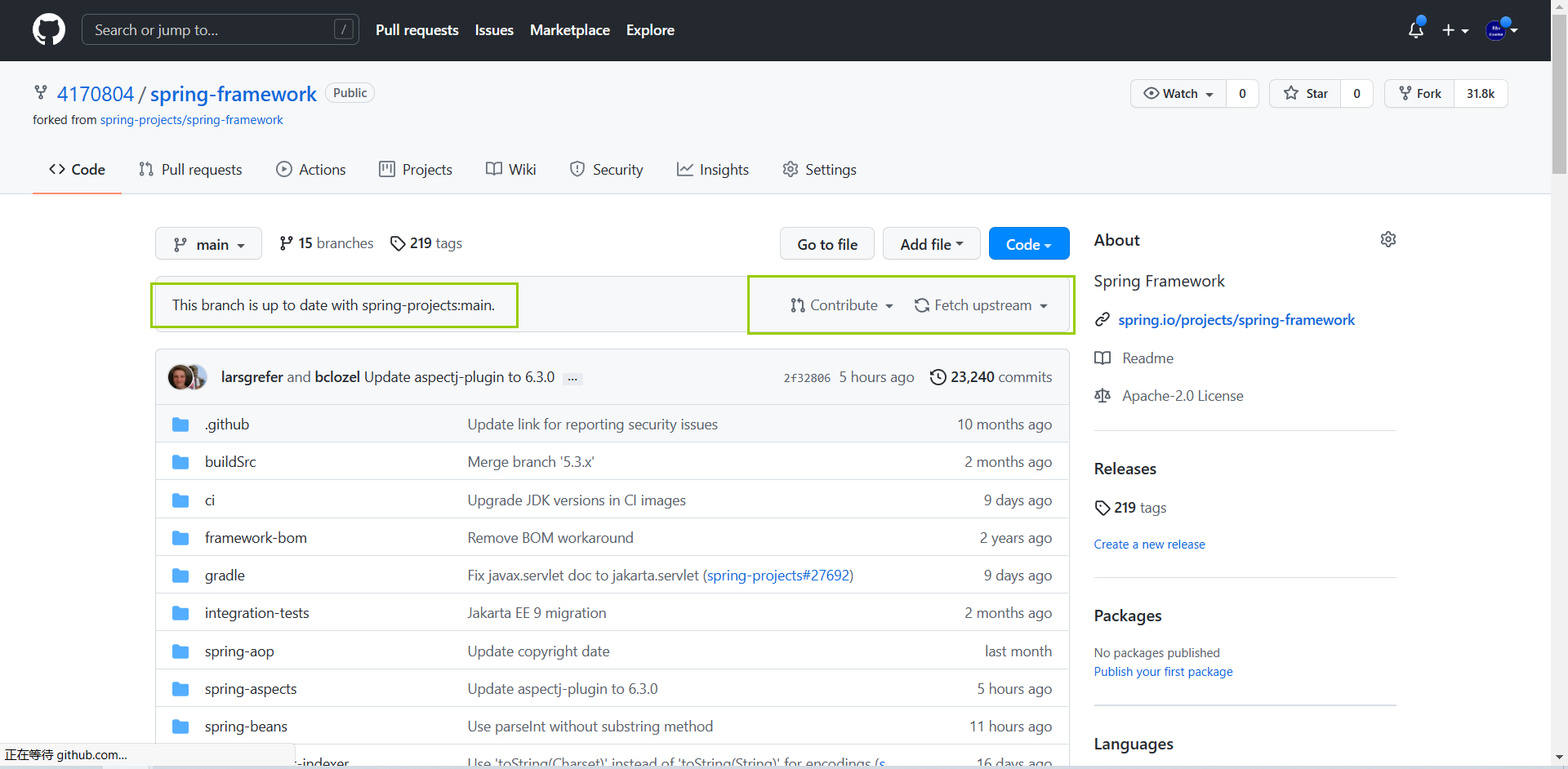Switch to the Wiki tab
1568x769 pixels.
click(511, 170)
